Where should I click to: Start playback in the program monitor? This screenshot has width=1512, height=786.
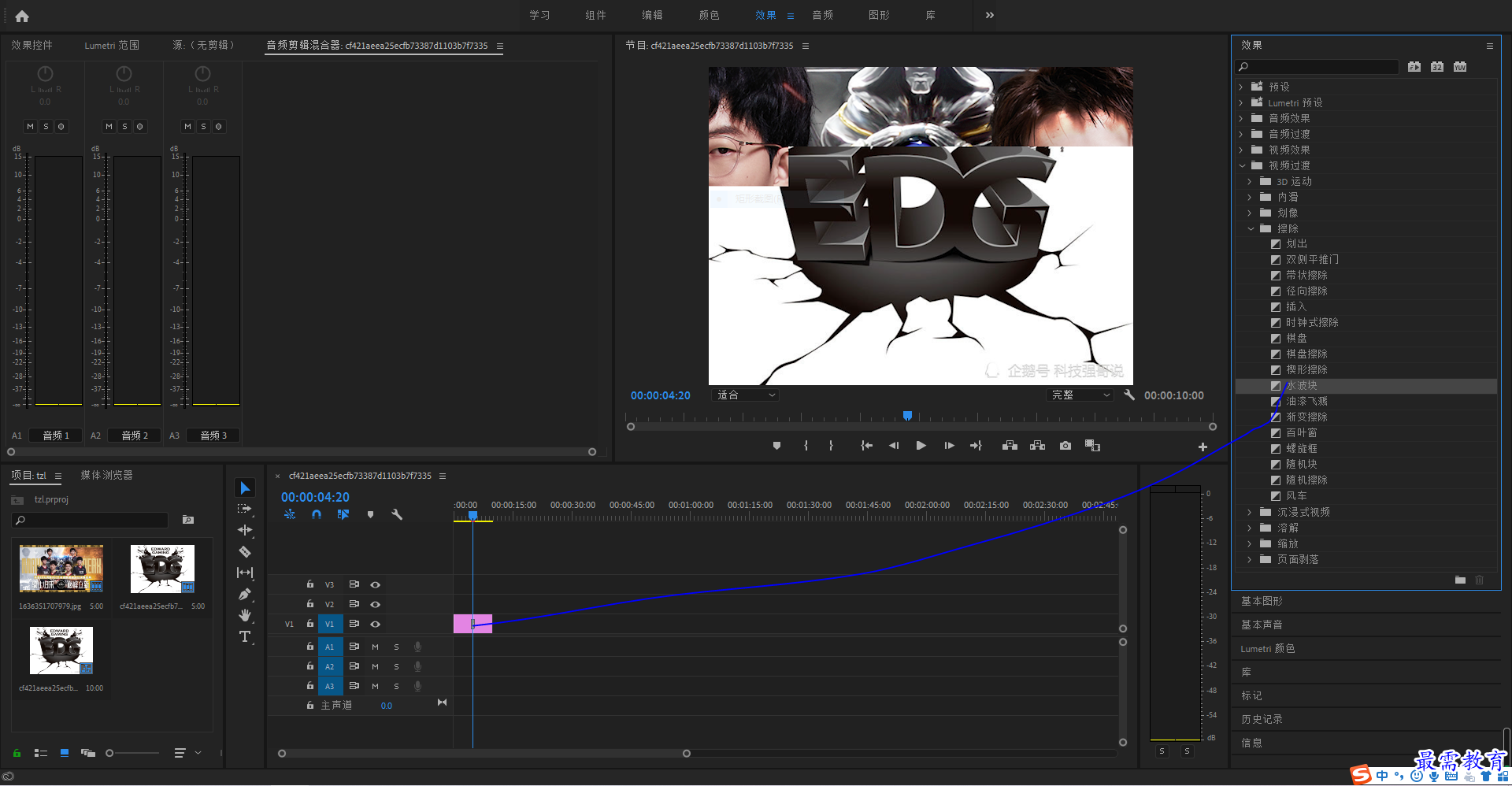pyautogui.click(x=921, y=446)
